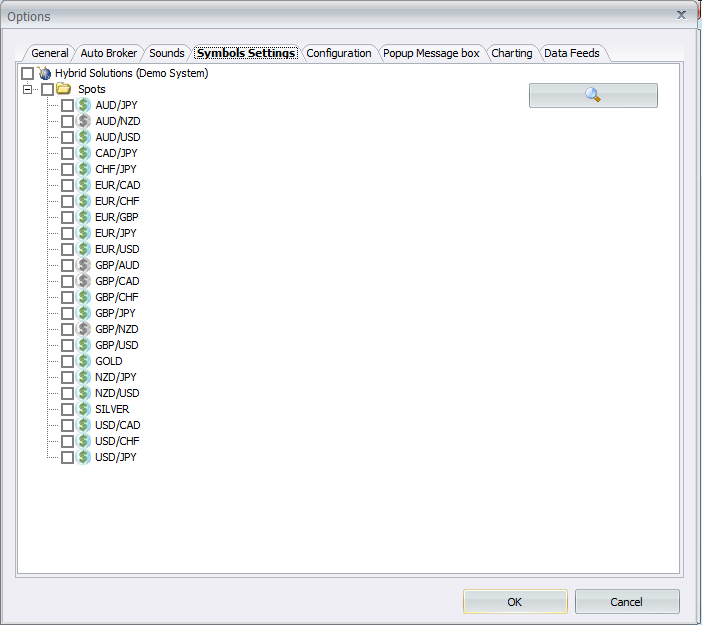Collapse the Spots tree node
Screen dimensions: 702x625
coord(27,89)
